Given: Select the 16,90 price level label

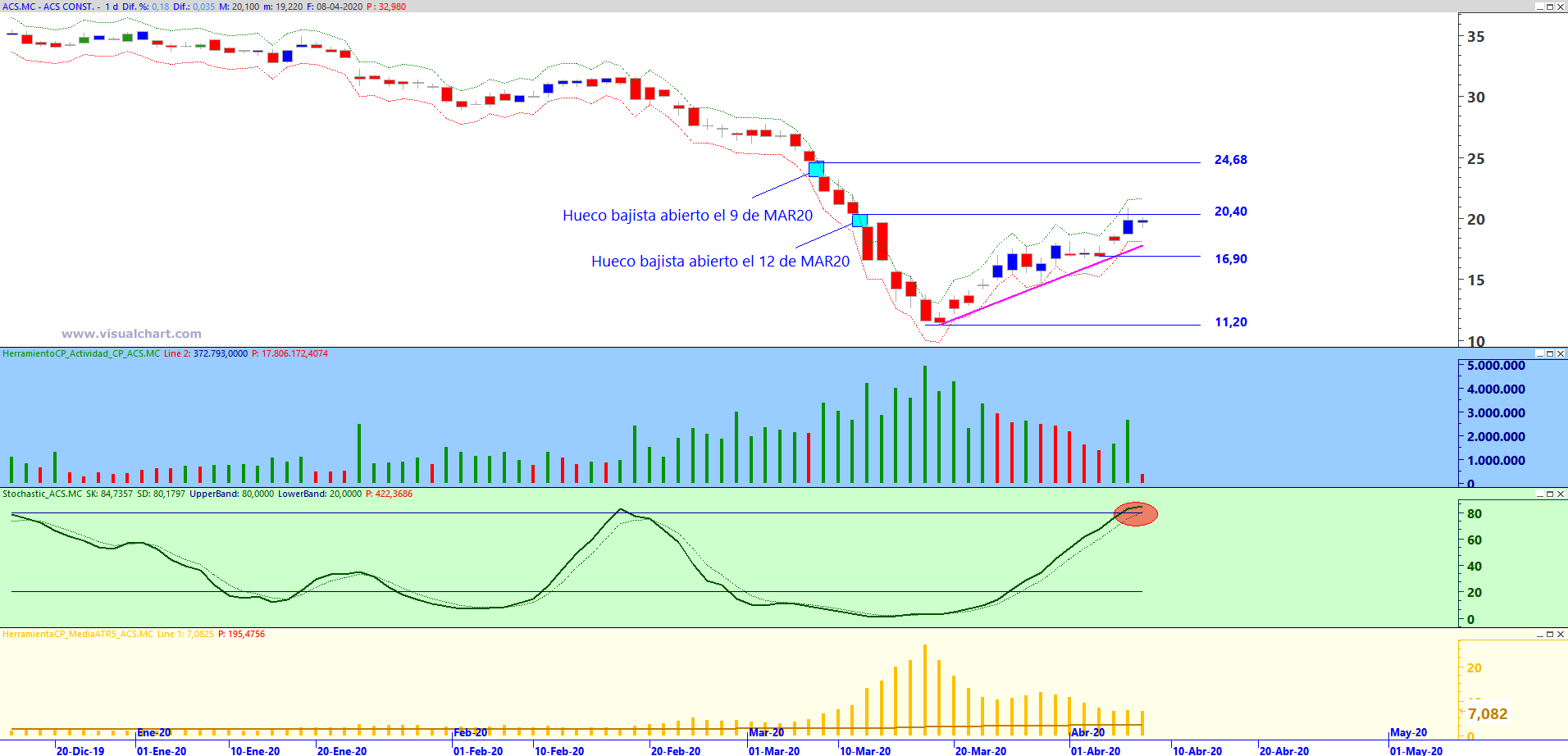Looking at the screenshot, I should pos(1230,259).
